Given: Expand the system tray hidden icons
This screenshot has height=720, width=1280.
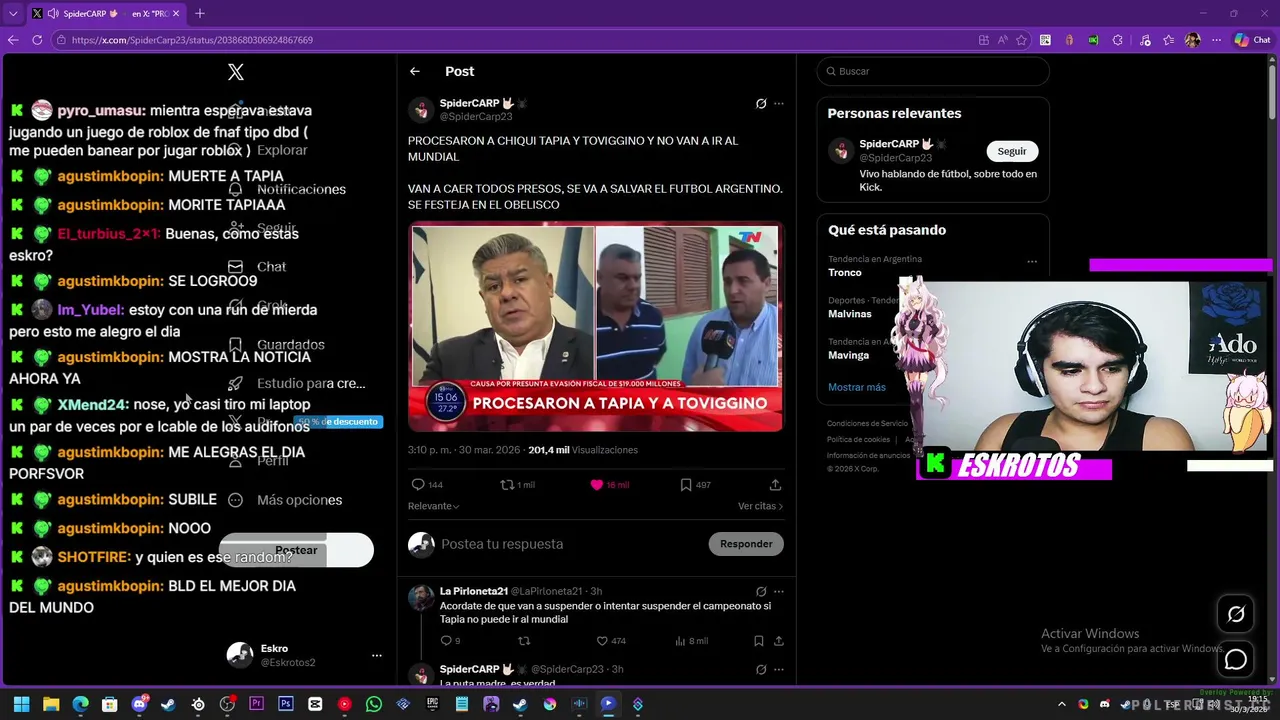Looking at the screenshot, I should (x=1062, y=704).
